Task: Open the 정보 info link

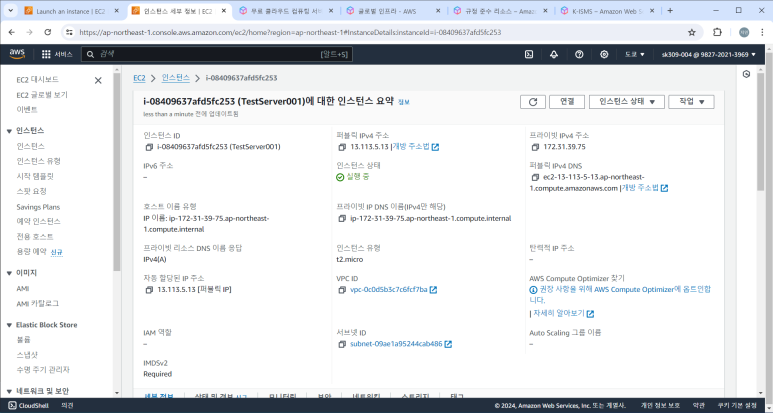Action: (x=404, y=102)
